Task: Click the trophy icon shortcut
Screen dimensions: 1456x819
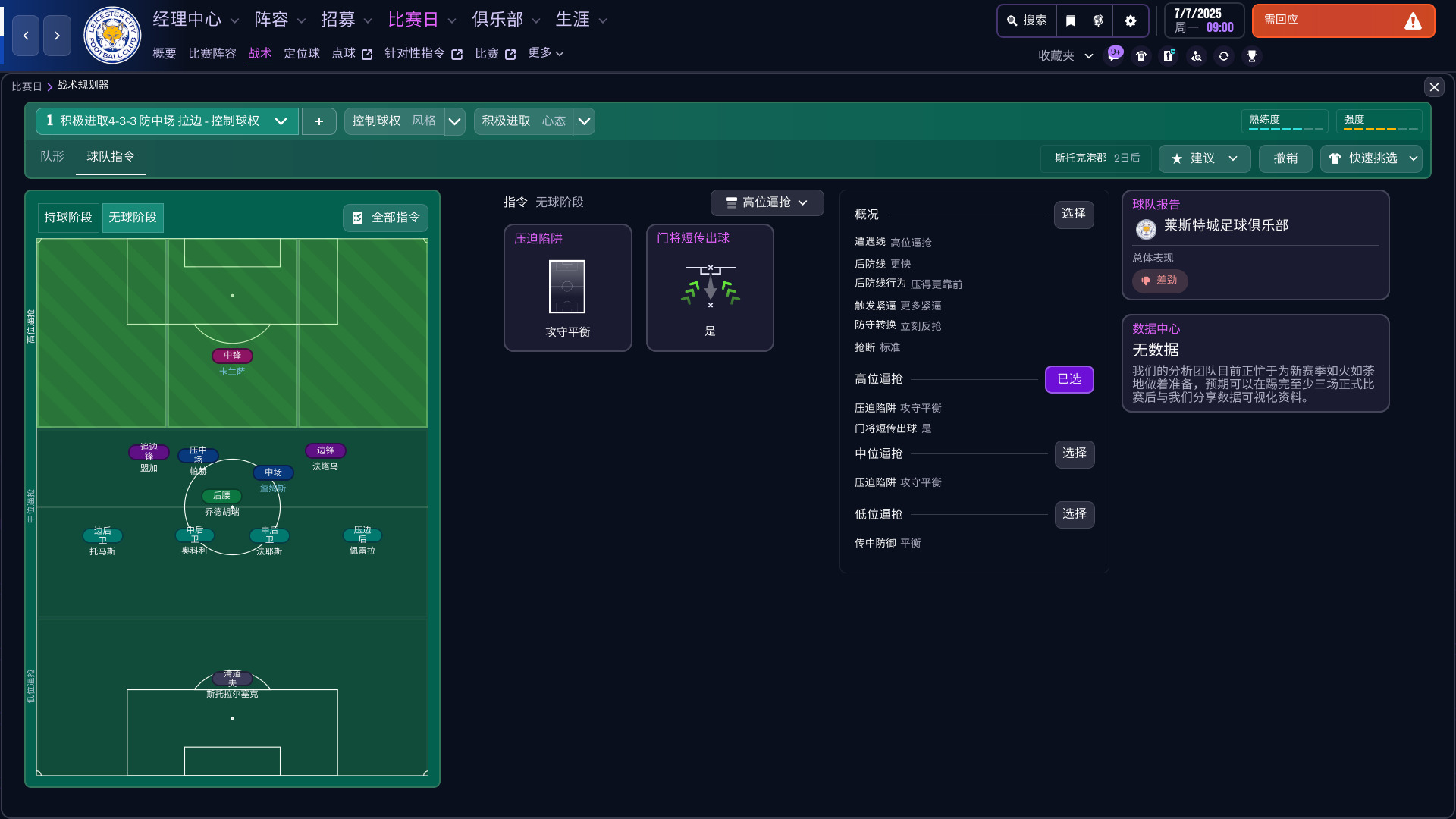Action: [1252, 56]
